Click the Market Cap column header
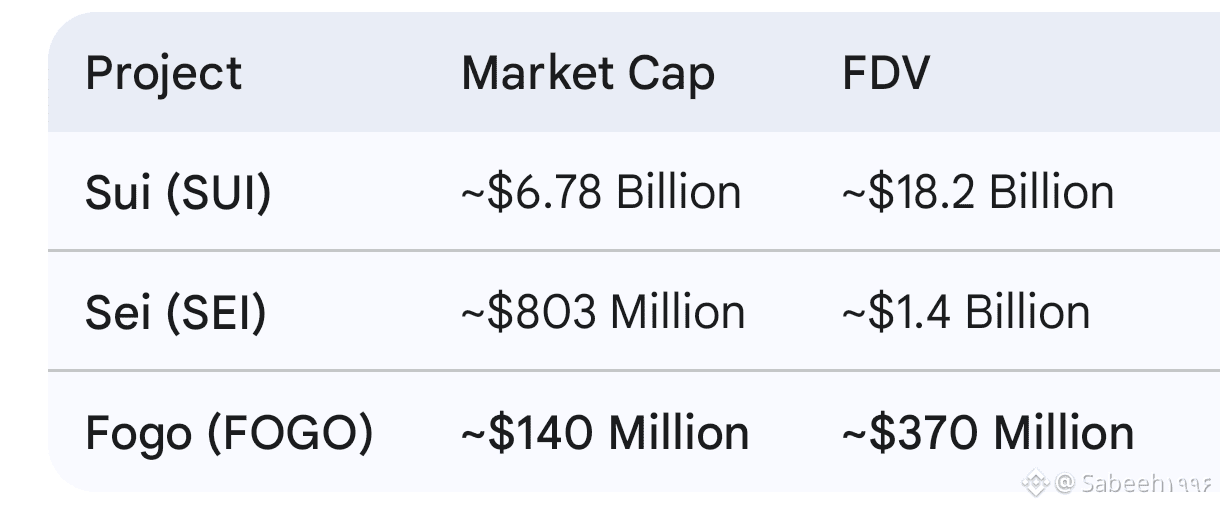1220x508 pixels. point(588,74)
